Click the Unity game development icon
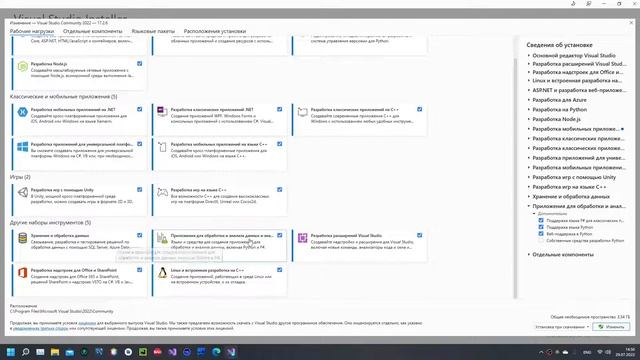 point(23,192)
